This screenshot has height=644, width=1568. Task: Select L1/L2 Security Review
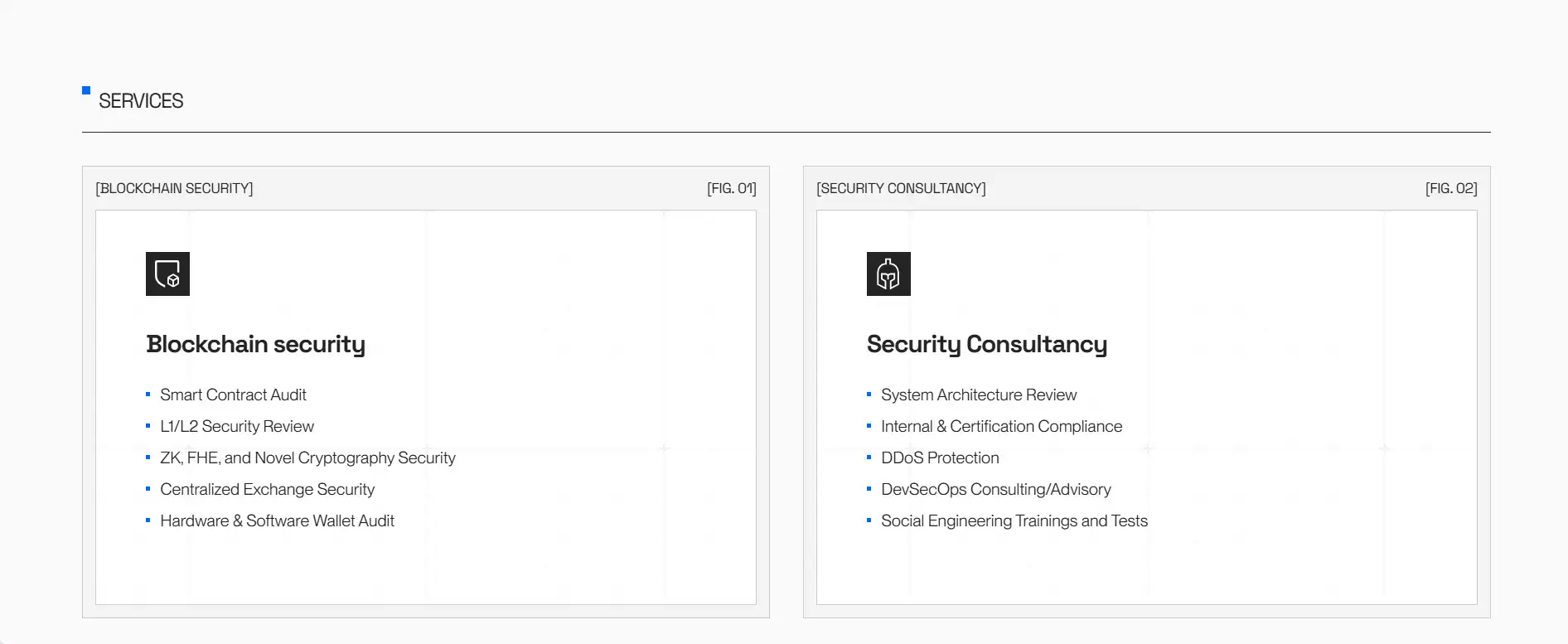[237, 427]
